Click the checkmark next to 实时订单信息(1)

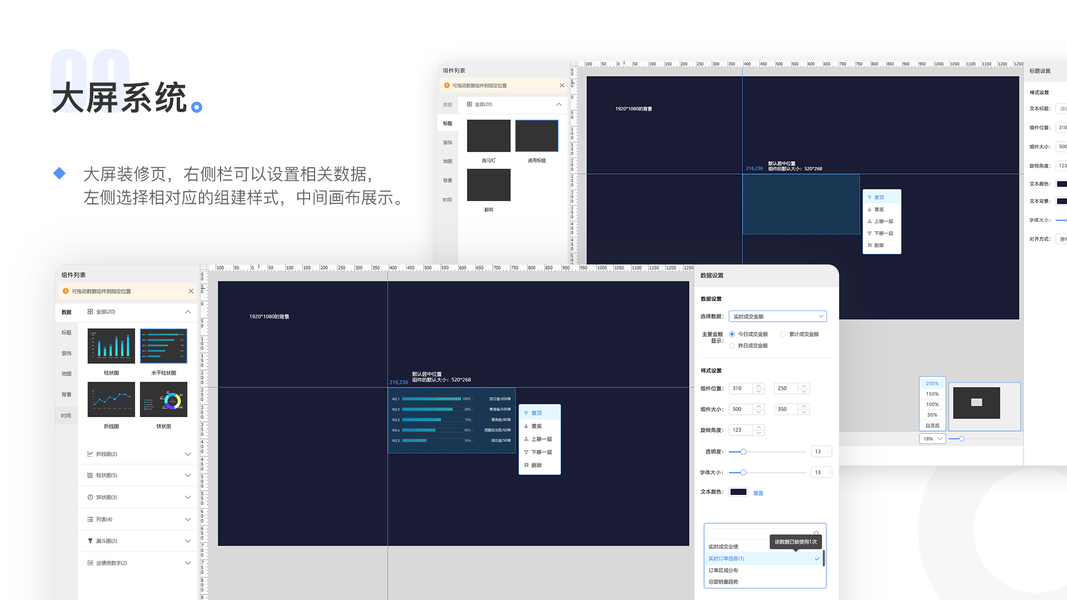tap(817, 559)
